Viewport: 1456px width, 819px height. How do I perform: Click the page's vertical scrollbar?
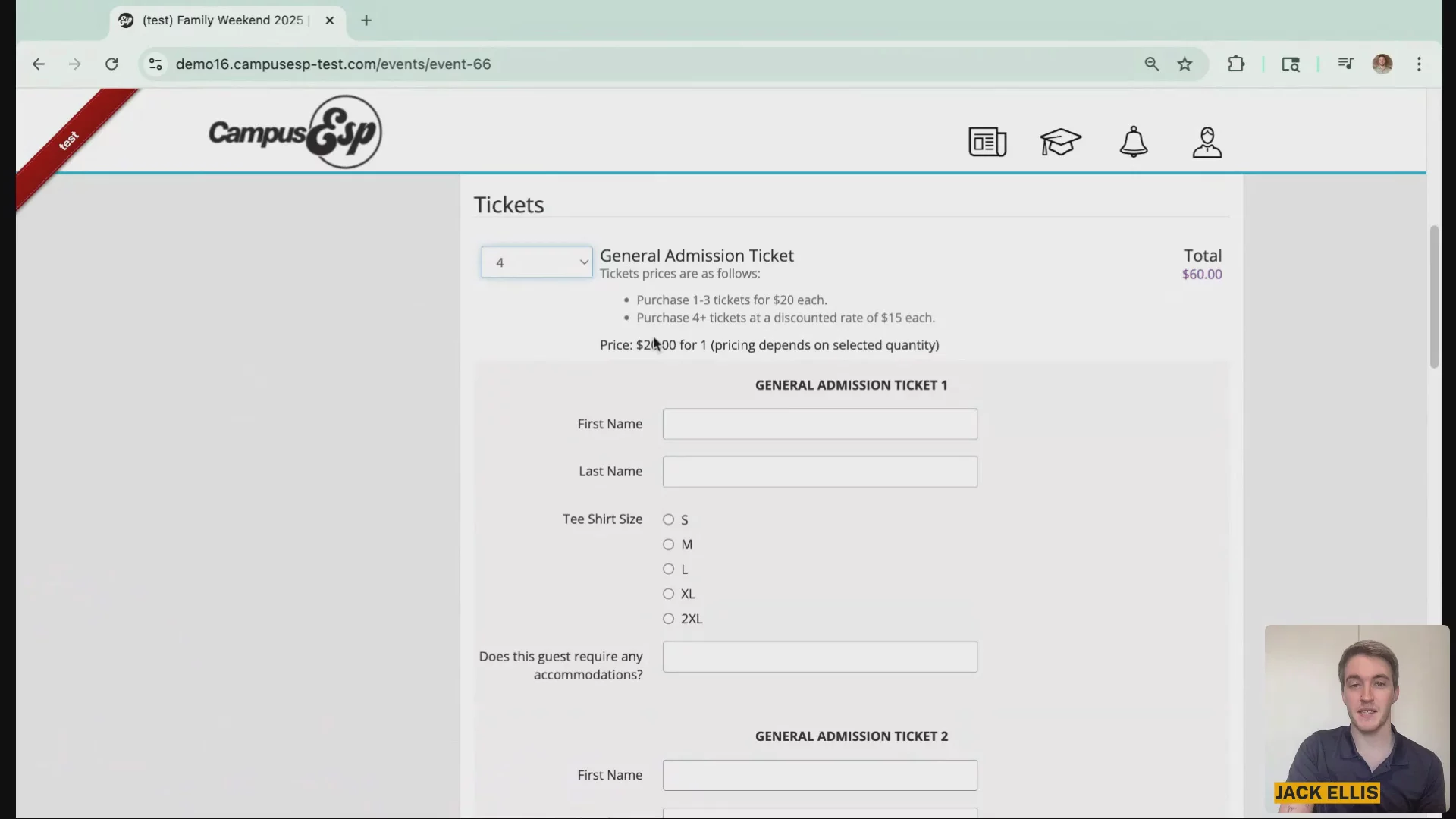tap(1433, 297)
